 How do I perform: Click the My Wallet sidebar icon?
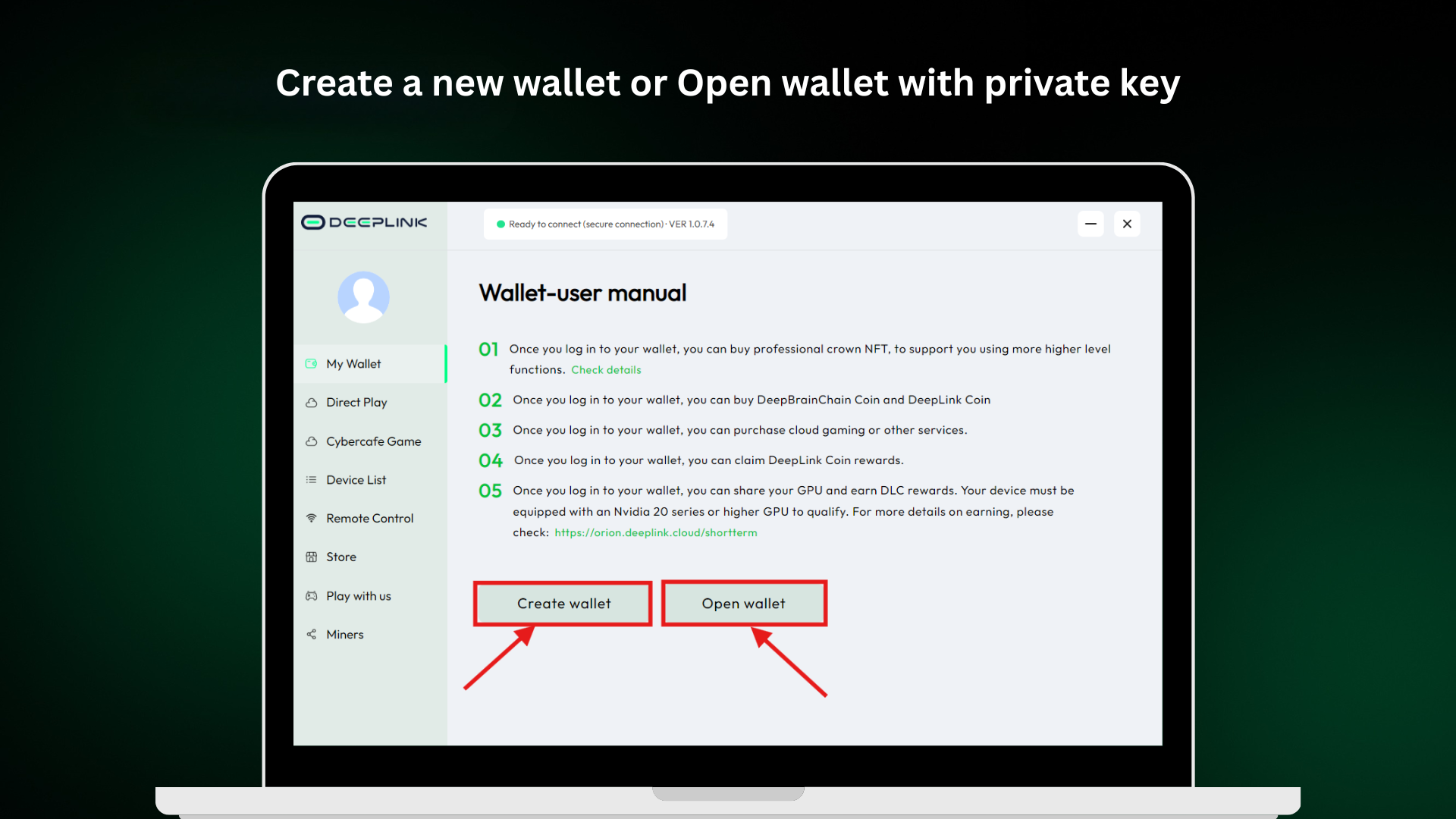point(311,364)
